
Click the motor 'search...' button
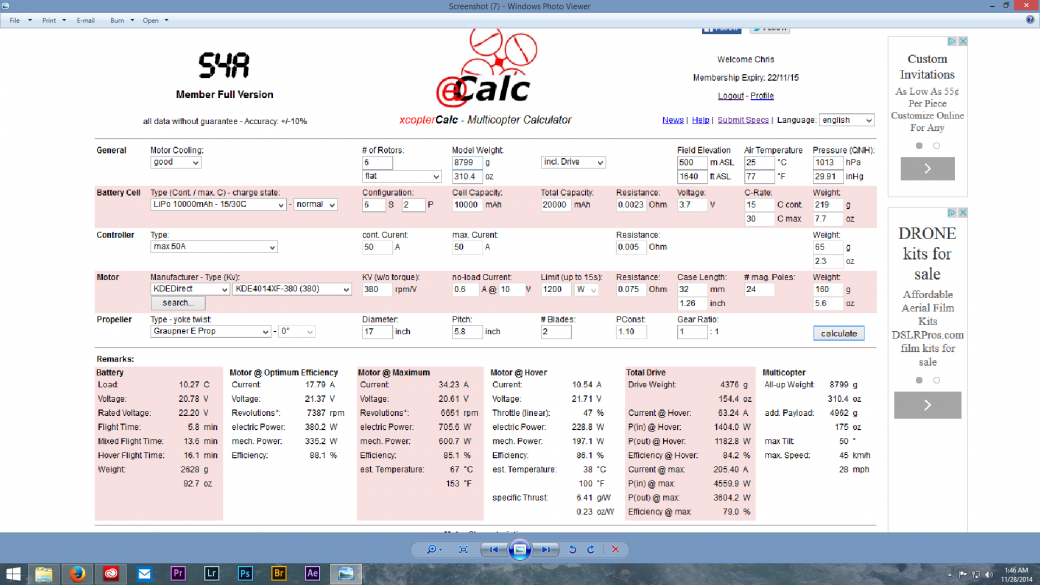(x=178, y=303)
